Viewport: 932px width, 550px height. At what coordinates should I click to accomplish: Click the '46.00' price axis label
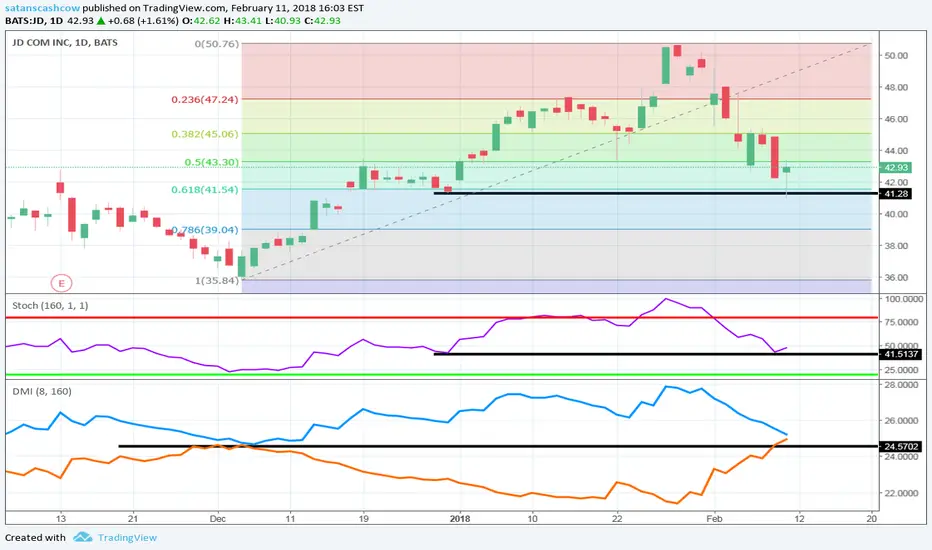point(896,119)
